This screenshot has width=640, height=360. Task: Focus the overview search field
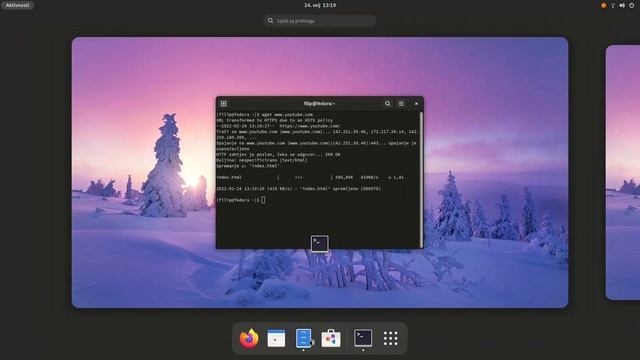[320, 21]
